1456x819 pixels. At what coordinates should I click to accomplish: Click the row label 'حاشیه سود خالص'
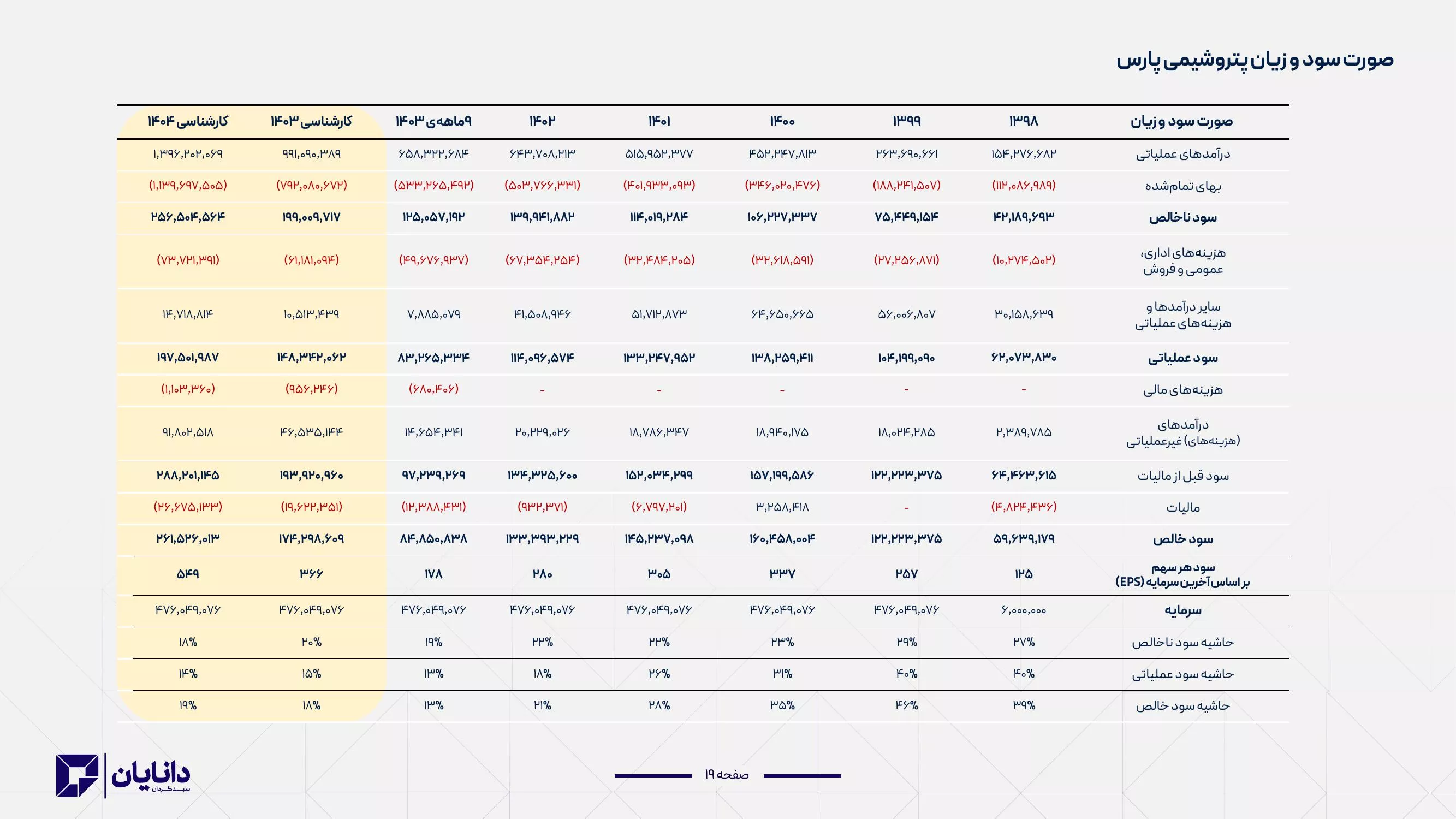(x=1183, y=706)
